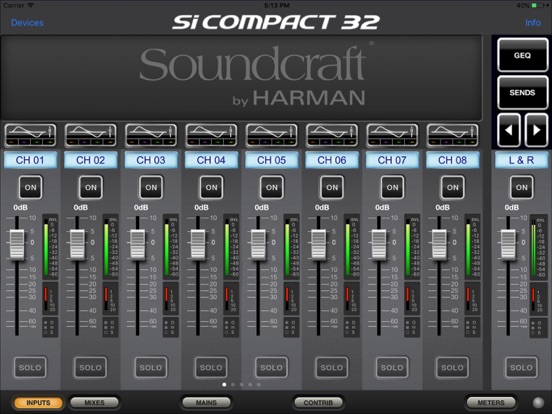
Task: Open the EQ curve display for CH 04
Action: (211, 135)
